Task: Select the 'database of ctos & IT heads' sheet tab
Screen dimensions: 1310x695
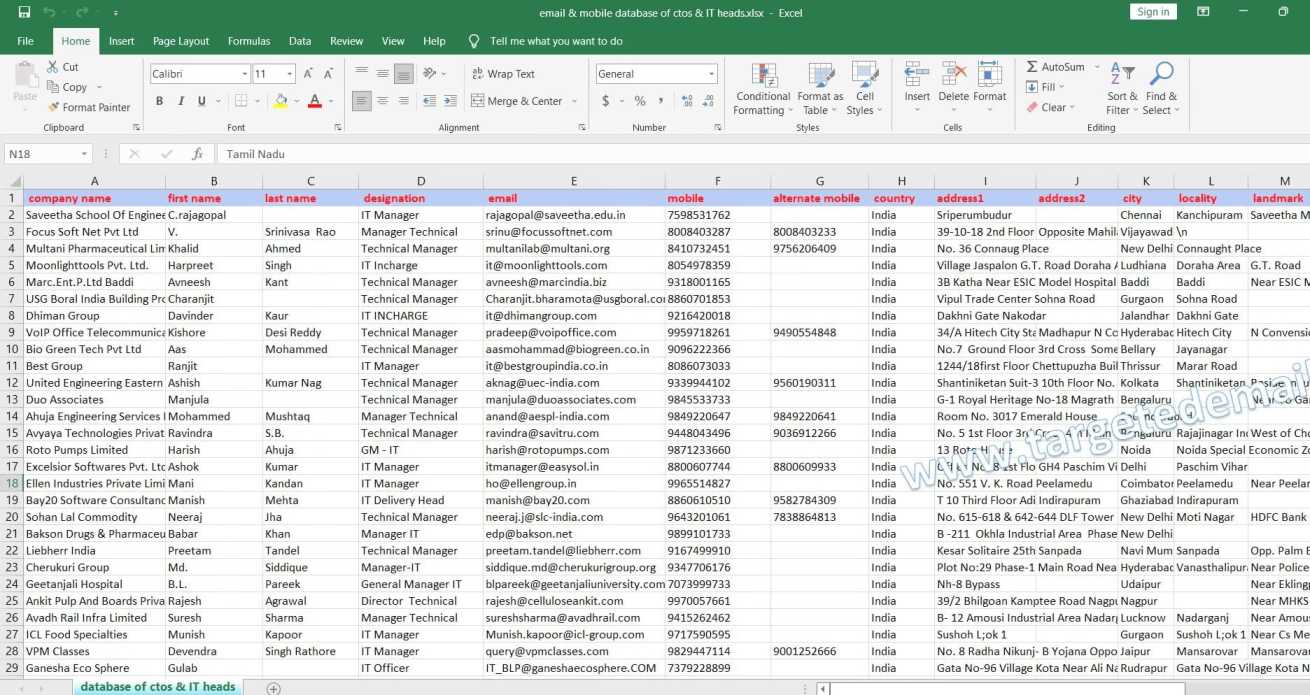Action: [158, 687]
